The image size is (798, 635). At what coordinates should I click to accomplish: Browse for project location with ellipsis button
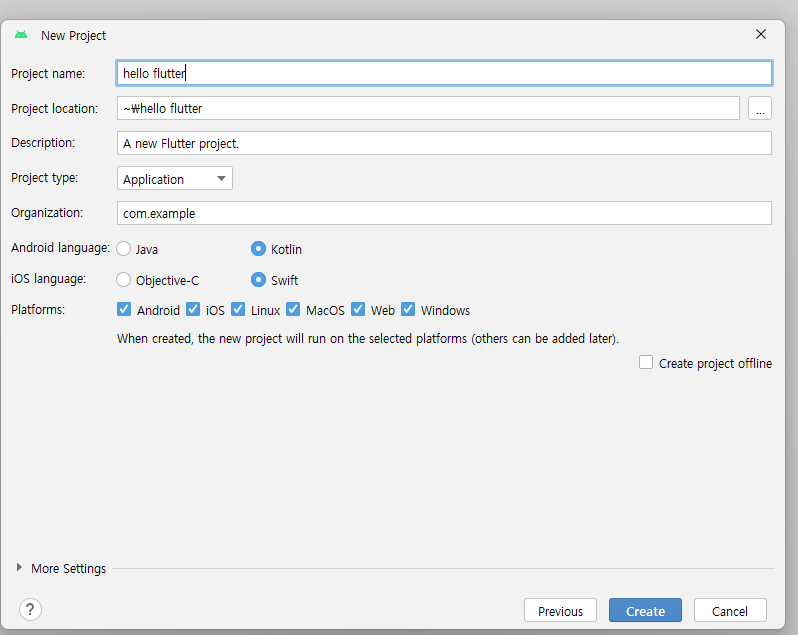(x=759, y=108)
